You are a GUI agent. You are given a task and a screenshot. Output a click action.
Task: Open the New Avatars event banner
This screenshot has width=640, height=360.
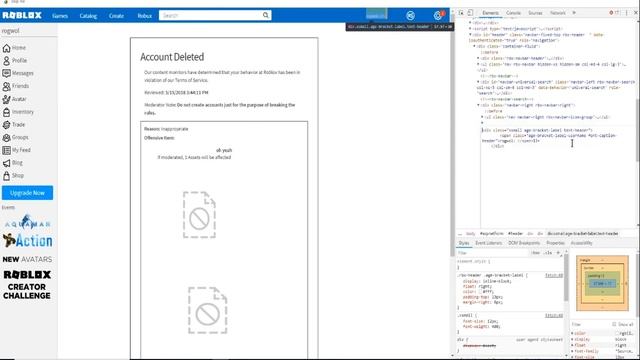point(27,260)
